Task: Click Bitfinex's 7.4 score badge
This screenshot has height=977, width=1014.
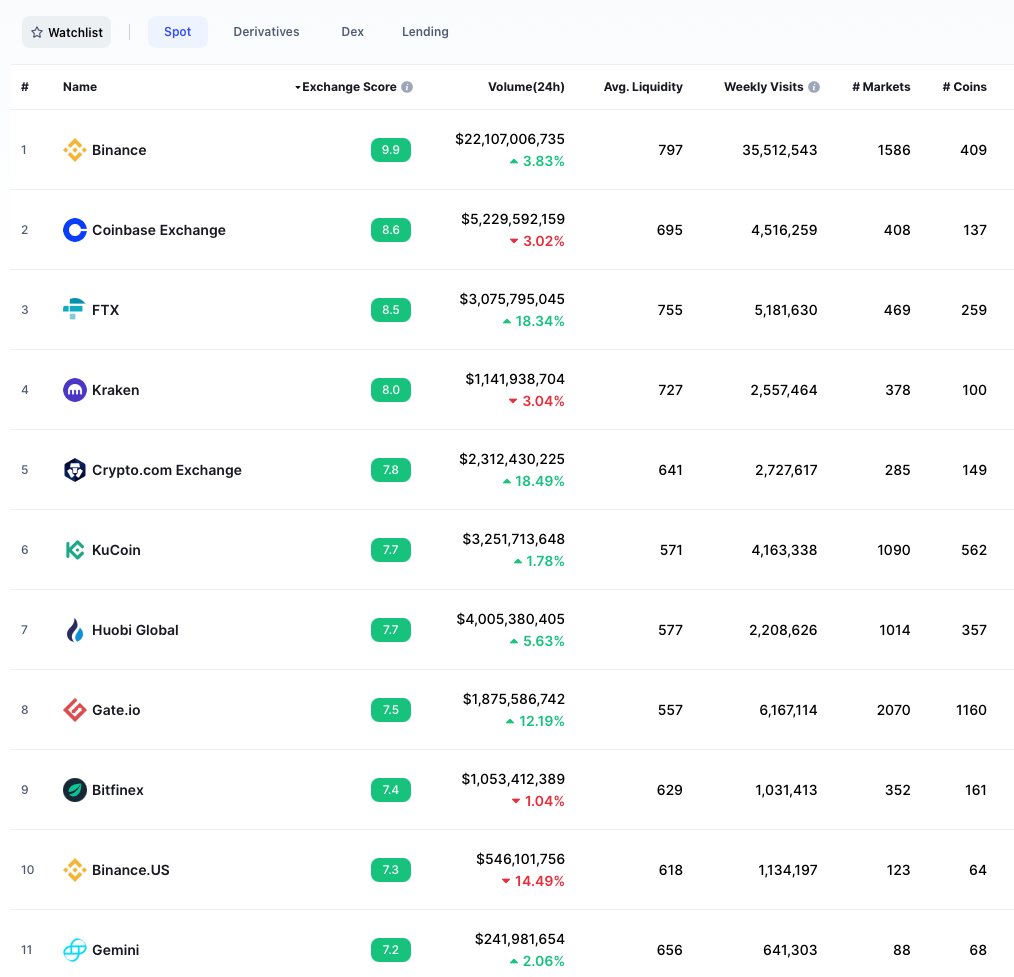Action: coord(391,790)
